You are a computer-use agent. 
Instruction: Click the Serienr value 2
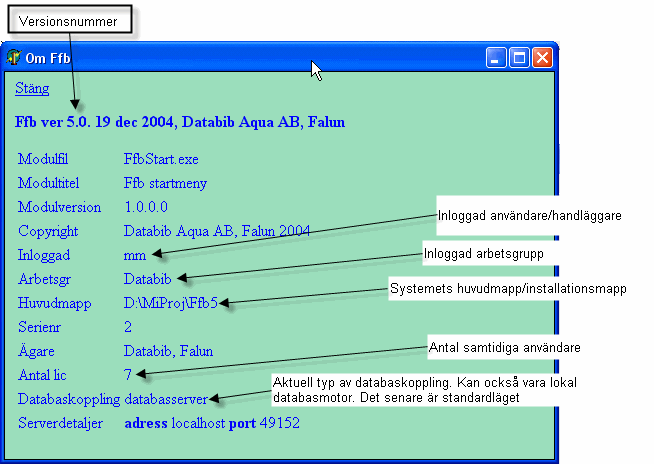(128, 327)
